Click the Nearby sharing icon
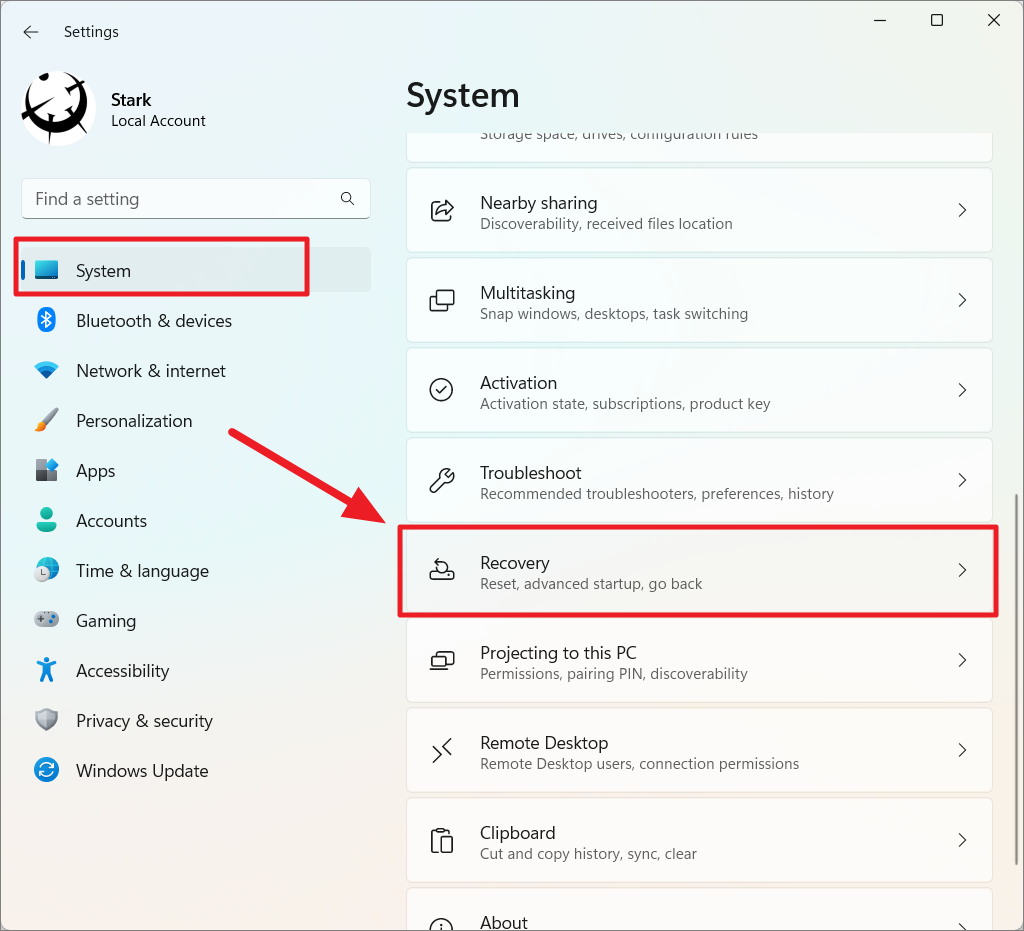The width and height of the screenshot is (1024, 931). coord(441,210)
